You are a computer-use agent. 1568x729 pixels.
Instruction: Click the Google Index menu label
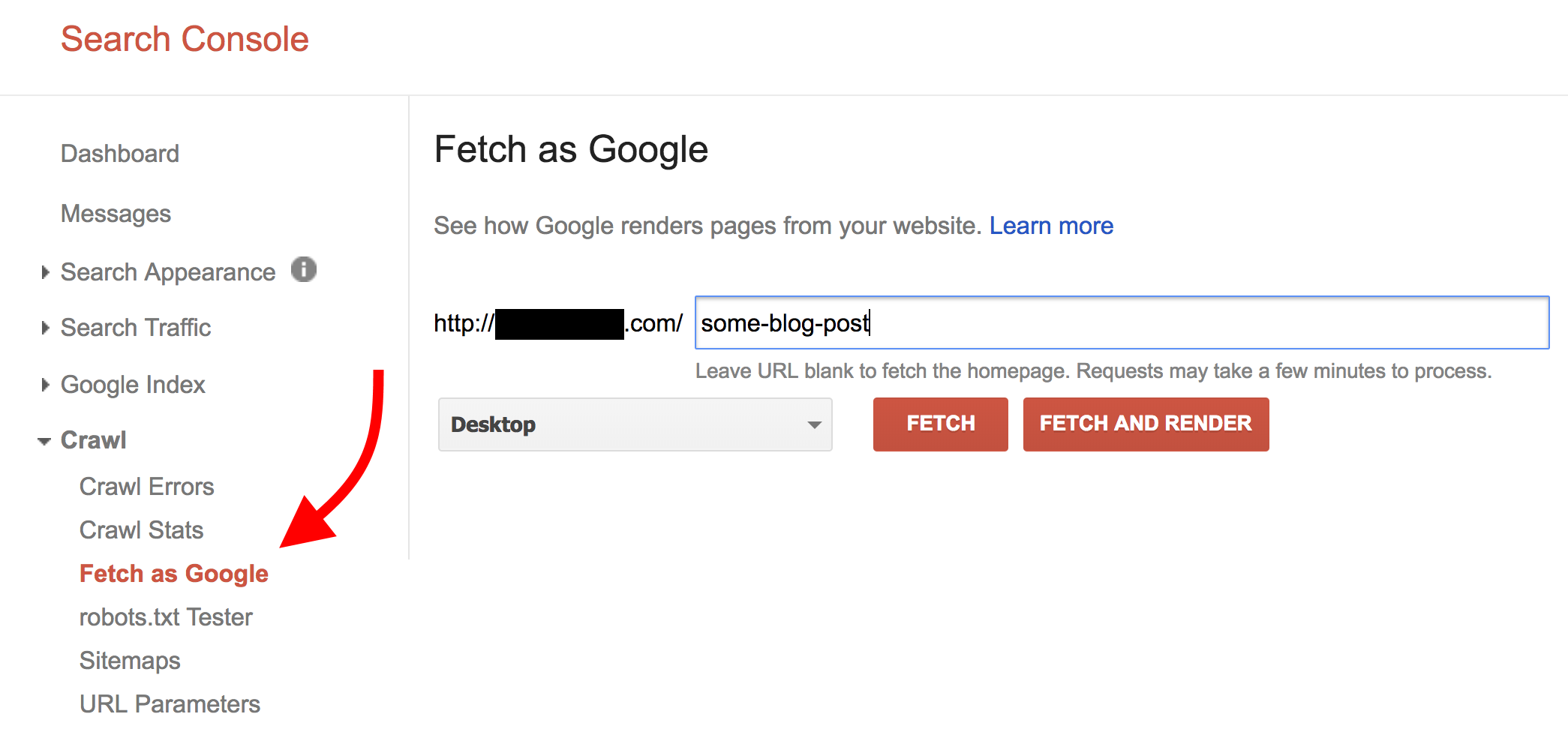[133, 385]
